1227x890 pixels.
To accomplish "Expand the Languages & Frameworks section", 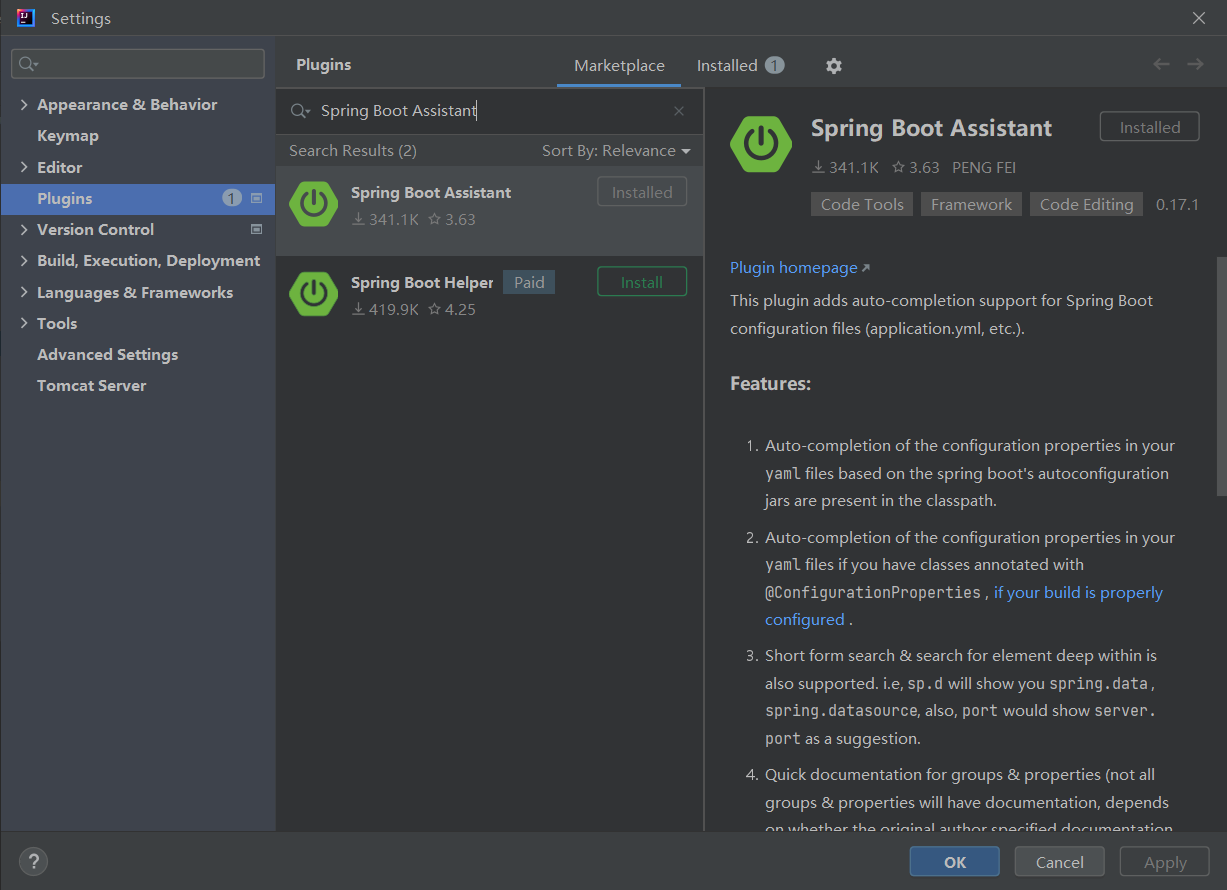I will coord(24,293).
